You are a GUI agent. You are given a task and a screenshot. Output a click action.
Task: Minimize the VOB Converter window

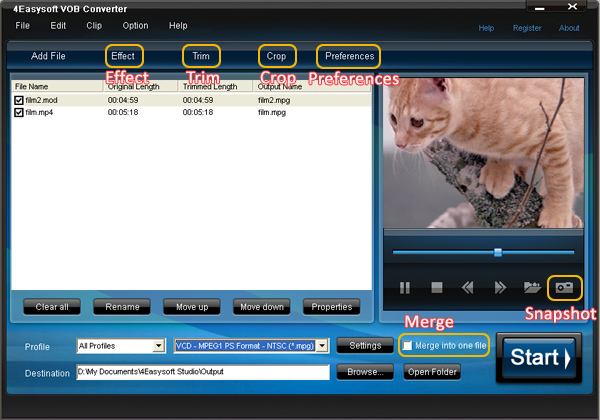540,7
